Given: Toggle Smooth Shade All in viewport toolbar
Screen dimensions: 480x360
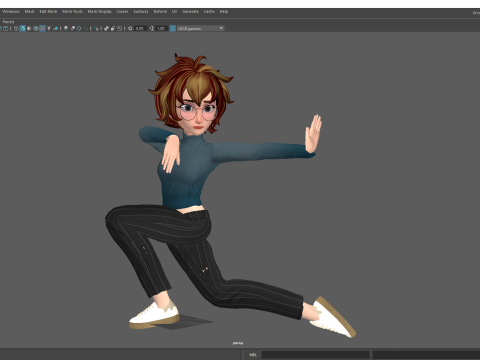Looking at the screenshot, I should click(x=22, y=28).
